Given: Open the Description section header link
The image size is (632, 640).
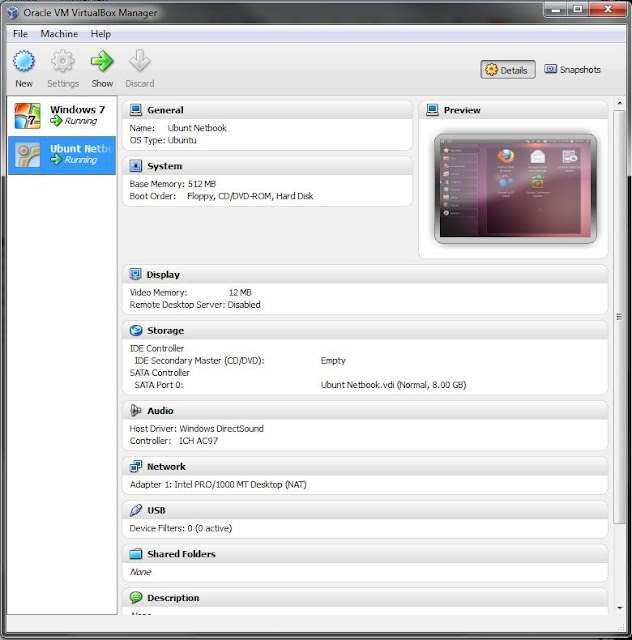Looking at the screenshot, I should (x=173, y=598).
